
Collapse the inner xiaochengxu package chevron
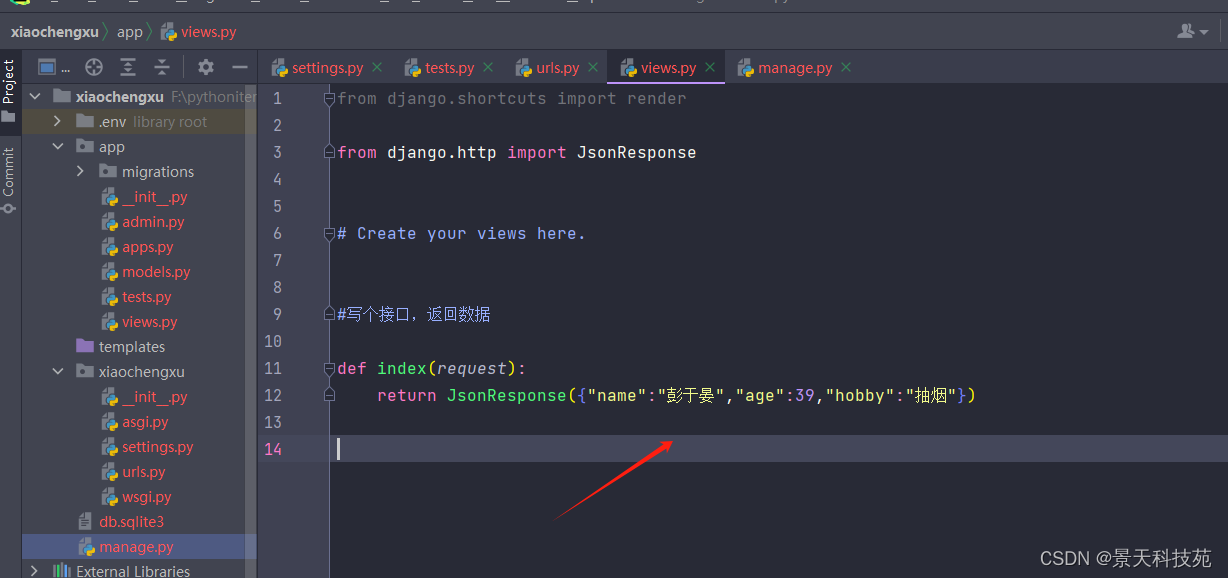(x=58, y=372)
